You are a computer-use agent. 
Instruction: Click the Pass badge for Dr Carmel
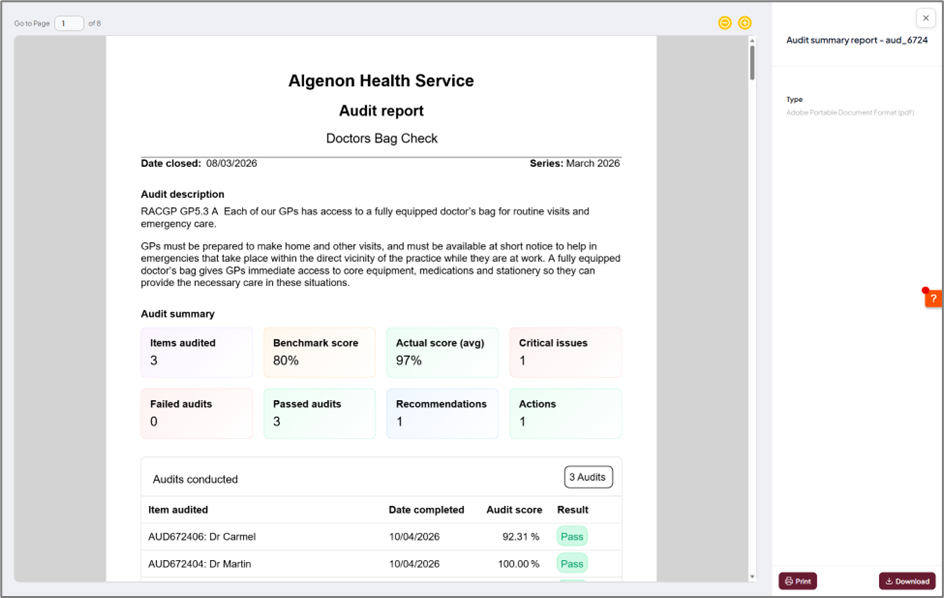tap(572, 537)
